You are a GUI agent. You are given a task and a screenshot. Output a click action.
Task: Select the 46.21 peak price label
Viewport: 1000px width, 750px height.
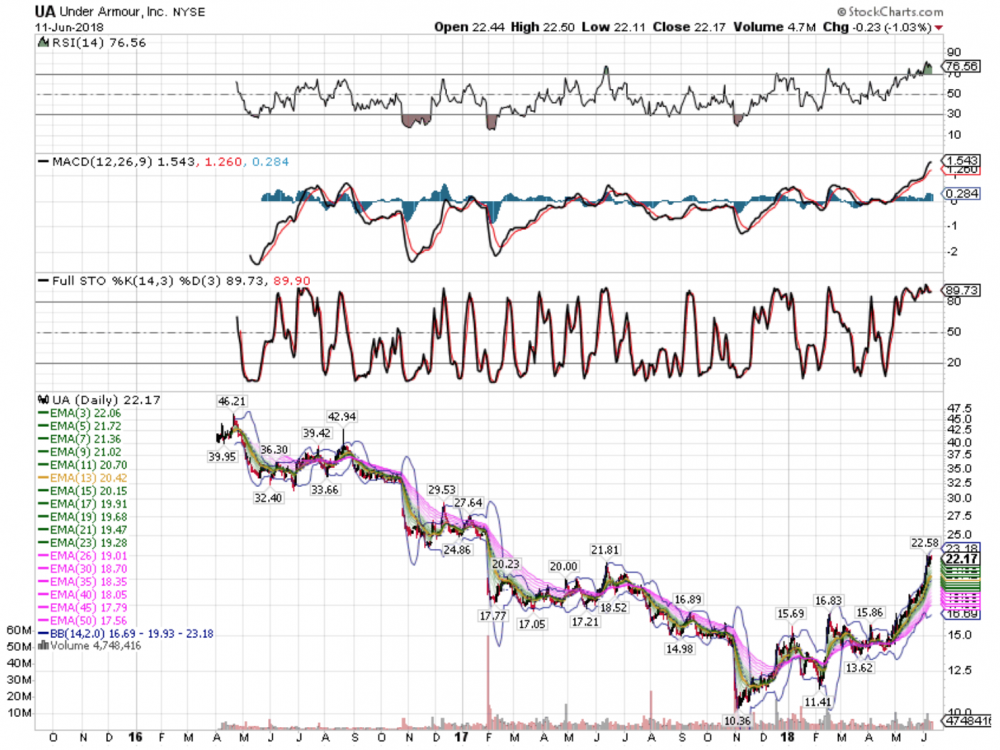232,400
